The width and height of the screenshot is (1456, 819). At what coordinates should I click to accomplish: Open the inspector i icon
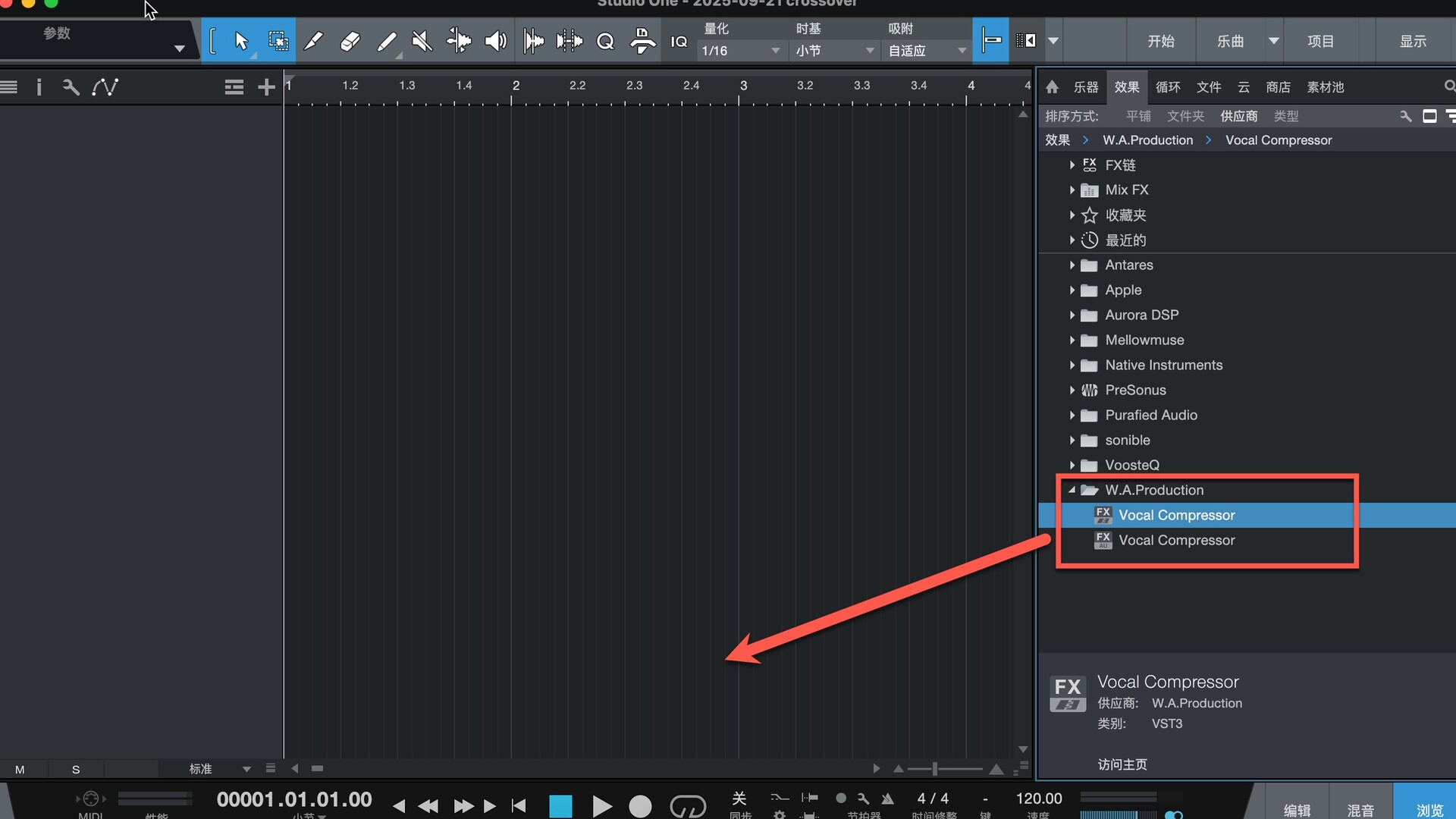click(39, 87)
